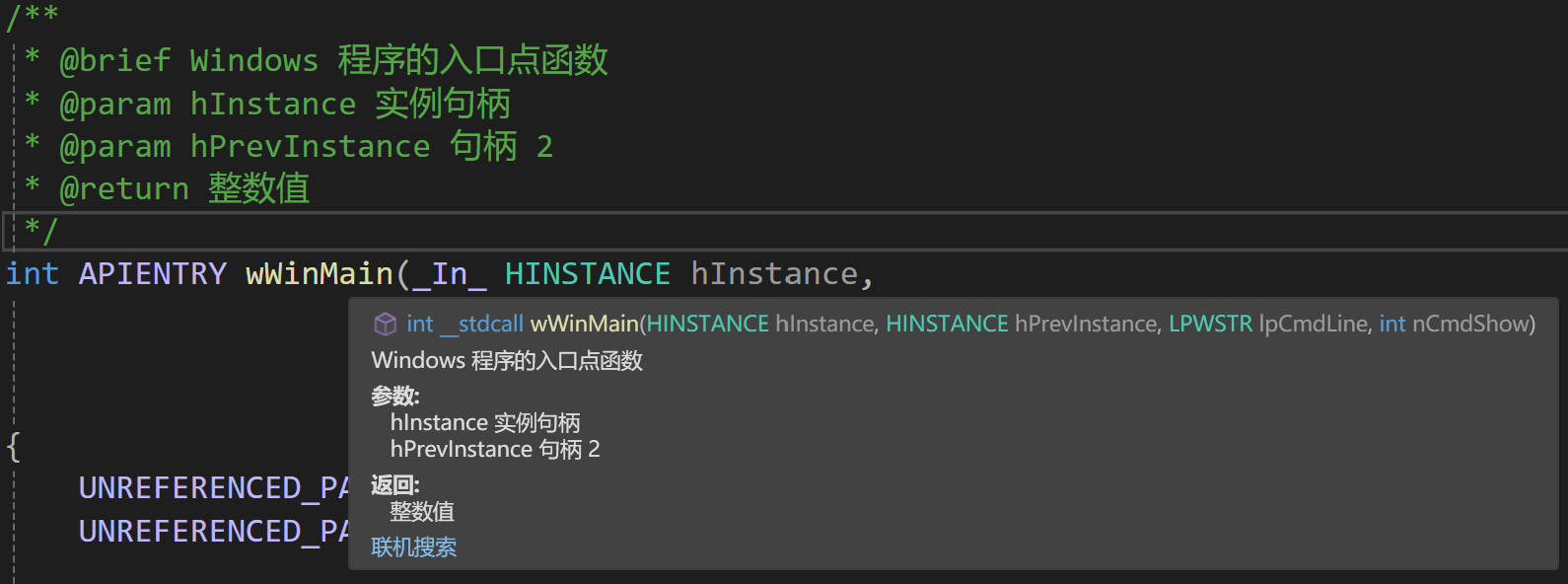Image resolution: width=1568 pixels, height=584 pixels.
Task: Click the first UNREFERENCED_PA line
Action: coord(213,488)
